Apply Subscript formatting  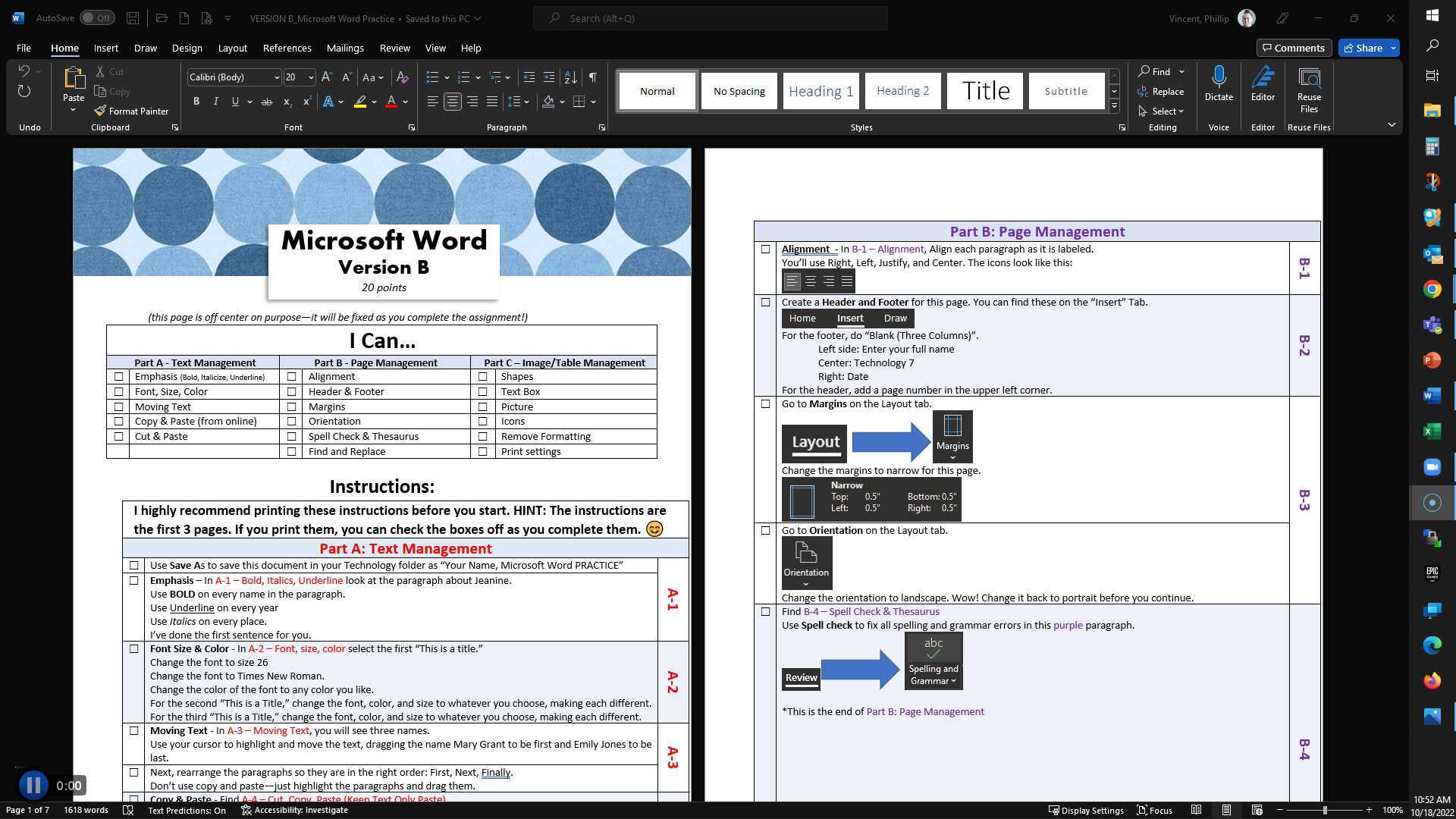click(x=287, y=101)
